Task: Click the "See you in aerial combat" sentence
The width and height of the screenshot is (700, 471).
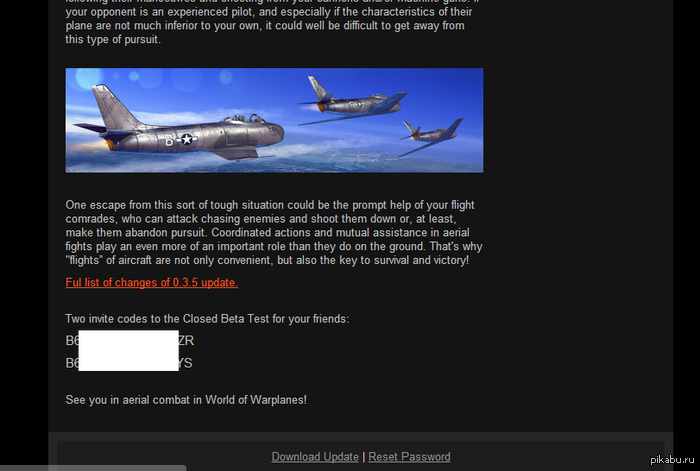Action: click(x=186, y=400)
